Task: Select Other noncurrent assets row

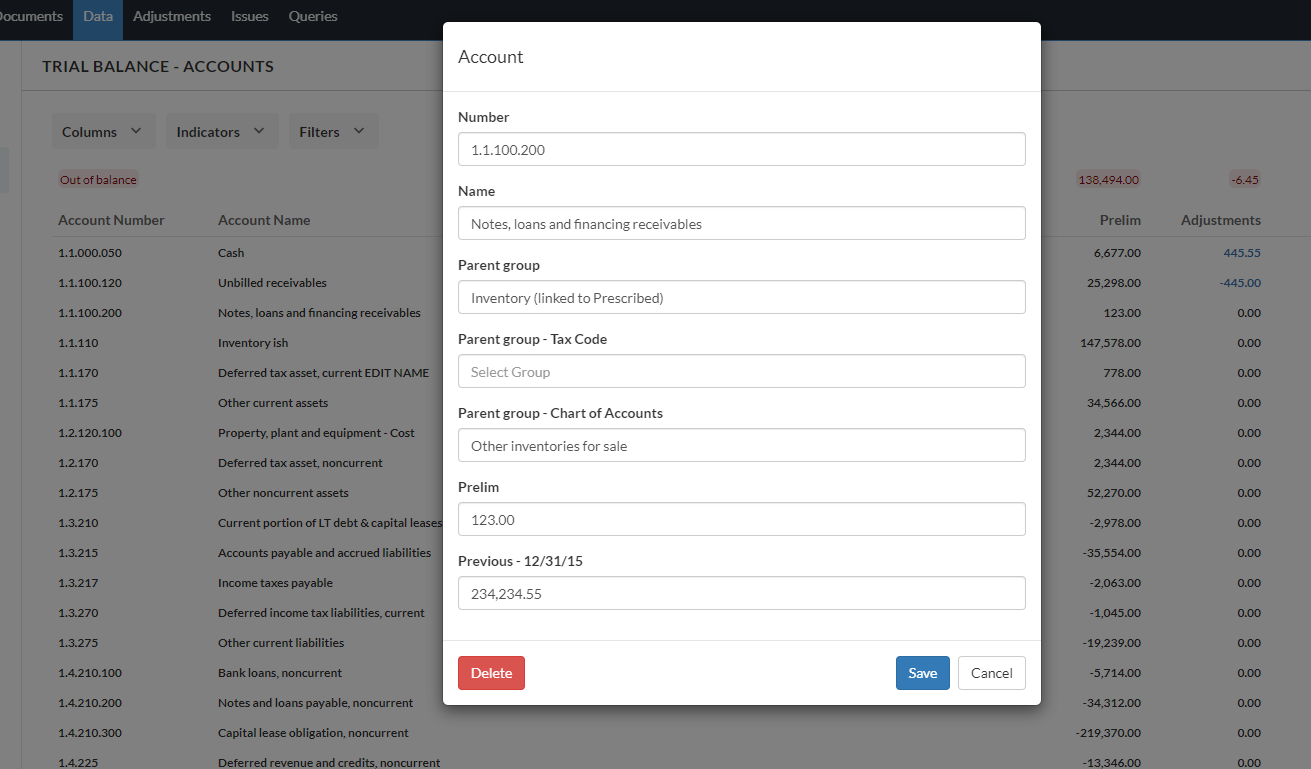Action: point(283,493)
